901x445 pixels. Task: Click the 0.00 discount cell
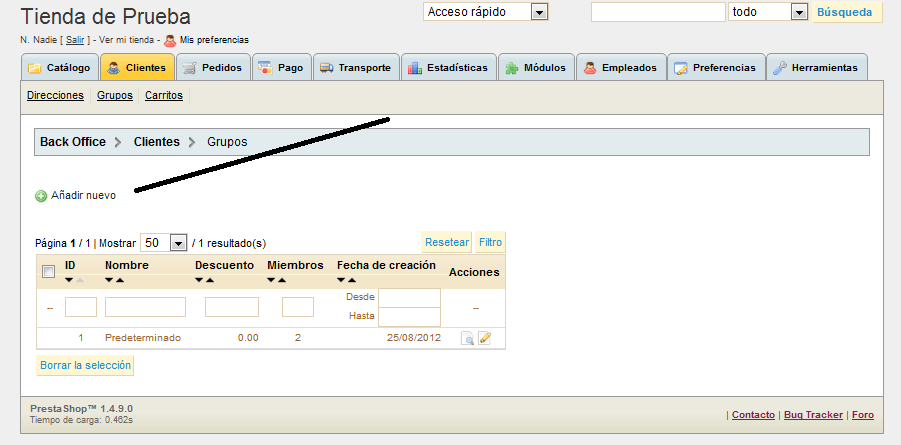tap(248, 338)
